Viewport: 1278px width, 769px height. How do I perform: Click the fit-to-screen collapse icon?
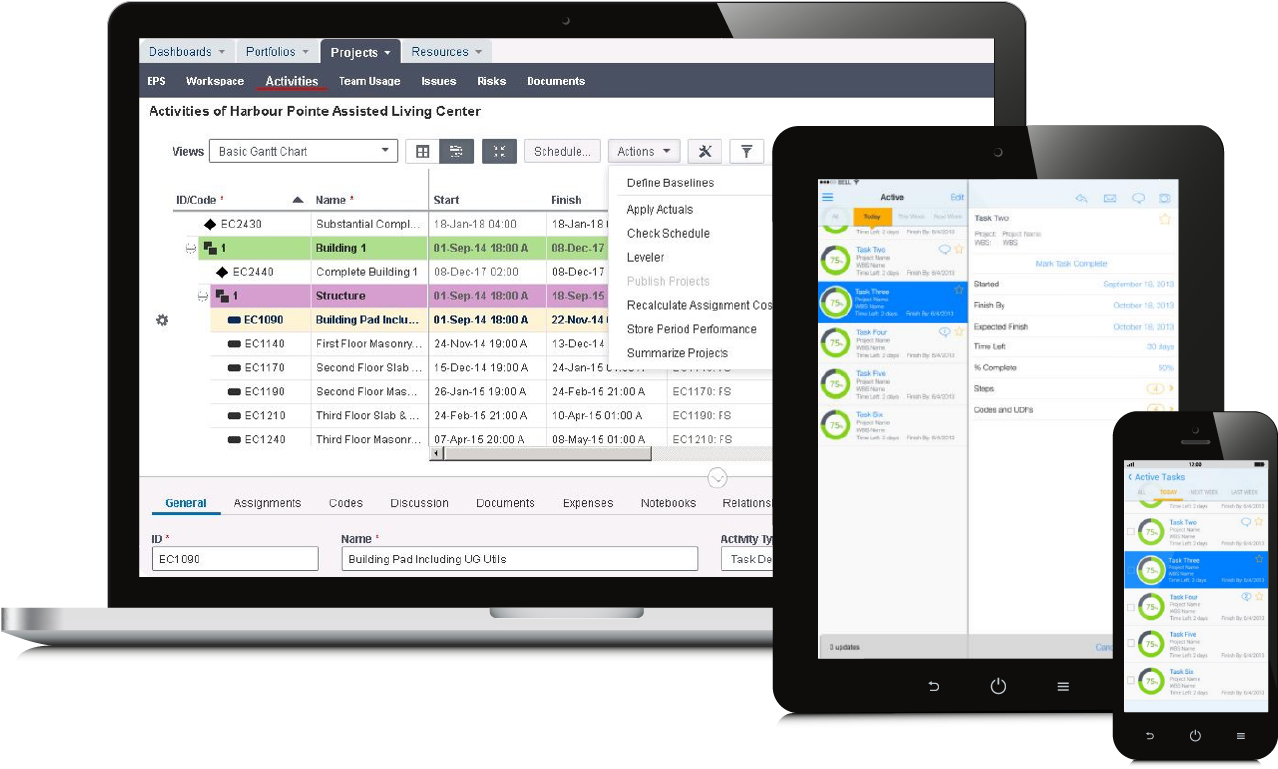[499, 151]
